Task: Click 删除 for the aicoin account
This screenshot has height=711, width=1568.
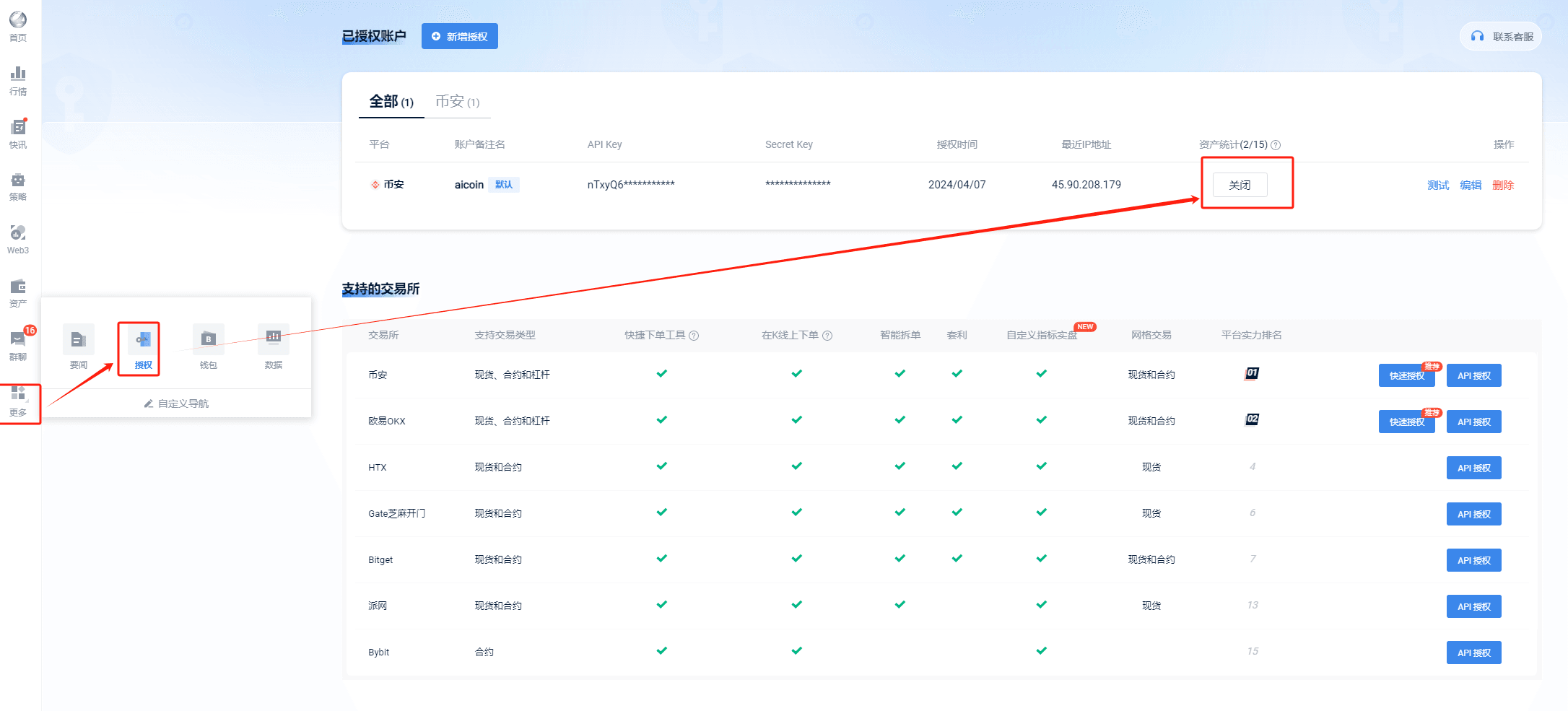Action: [1503, 185]
